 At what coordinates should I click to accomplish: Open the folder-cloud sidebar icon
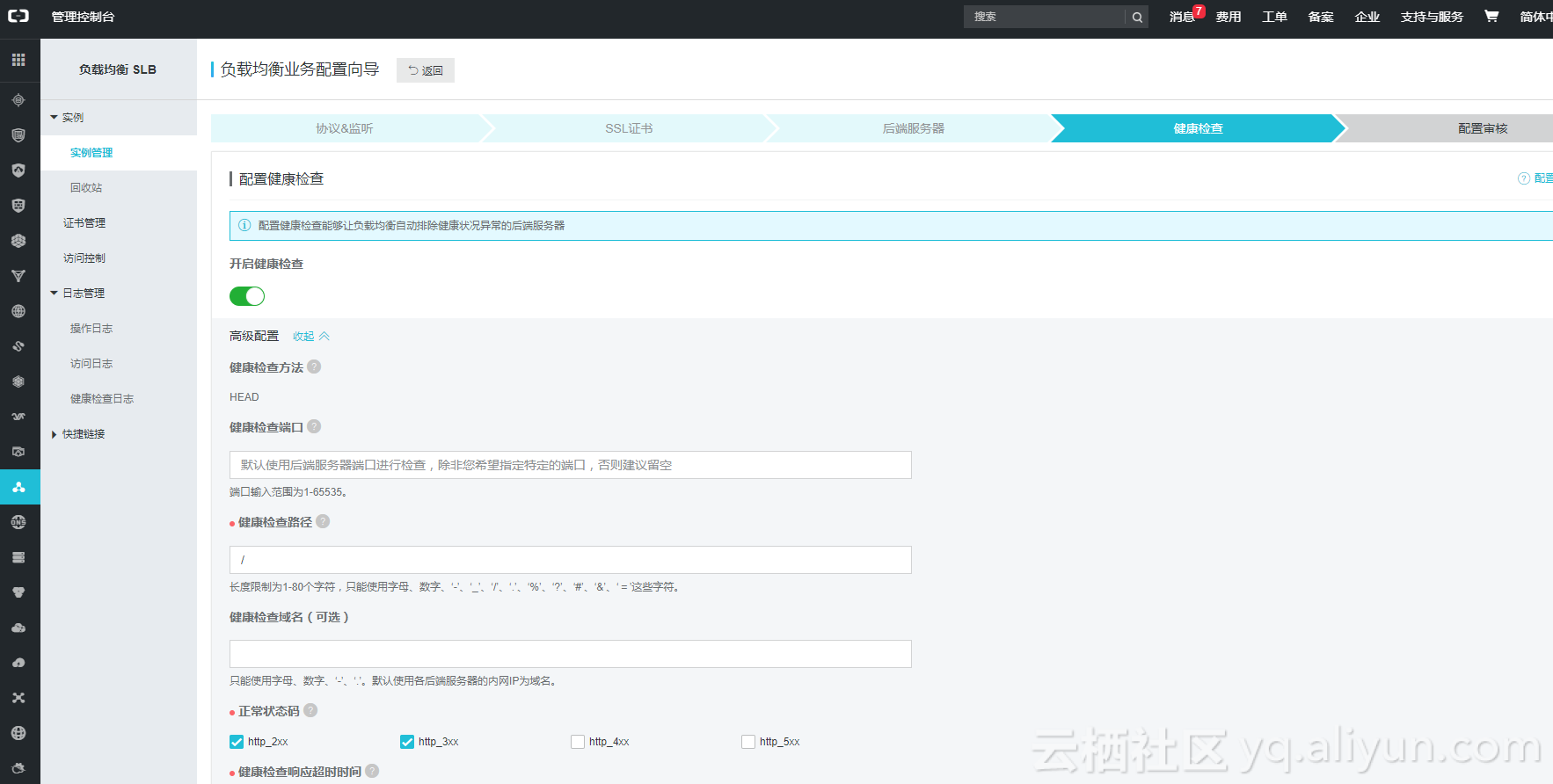[x=18, y=452]
